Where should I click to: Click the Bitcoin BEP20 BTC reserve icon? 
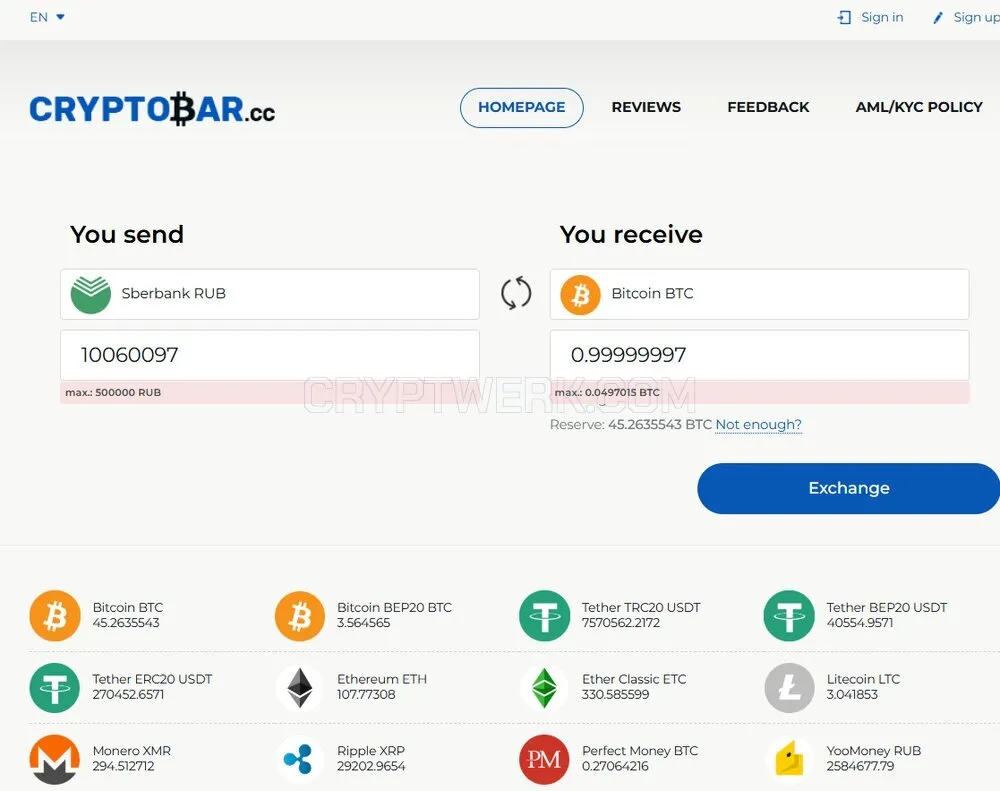click(x=300, y=616)
